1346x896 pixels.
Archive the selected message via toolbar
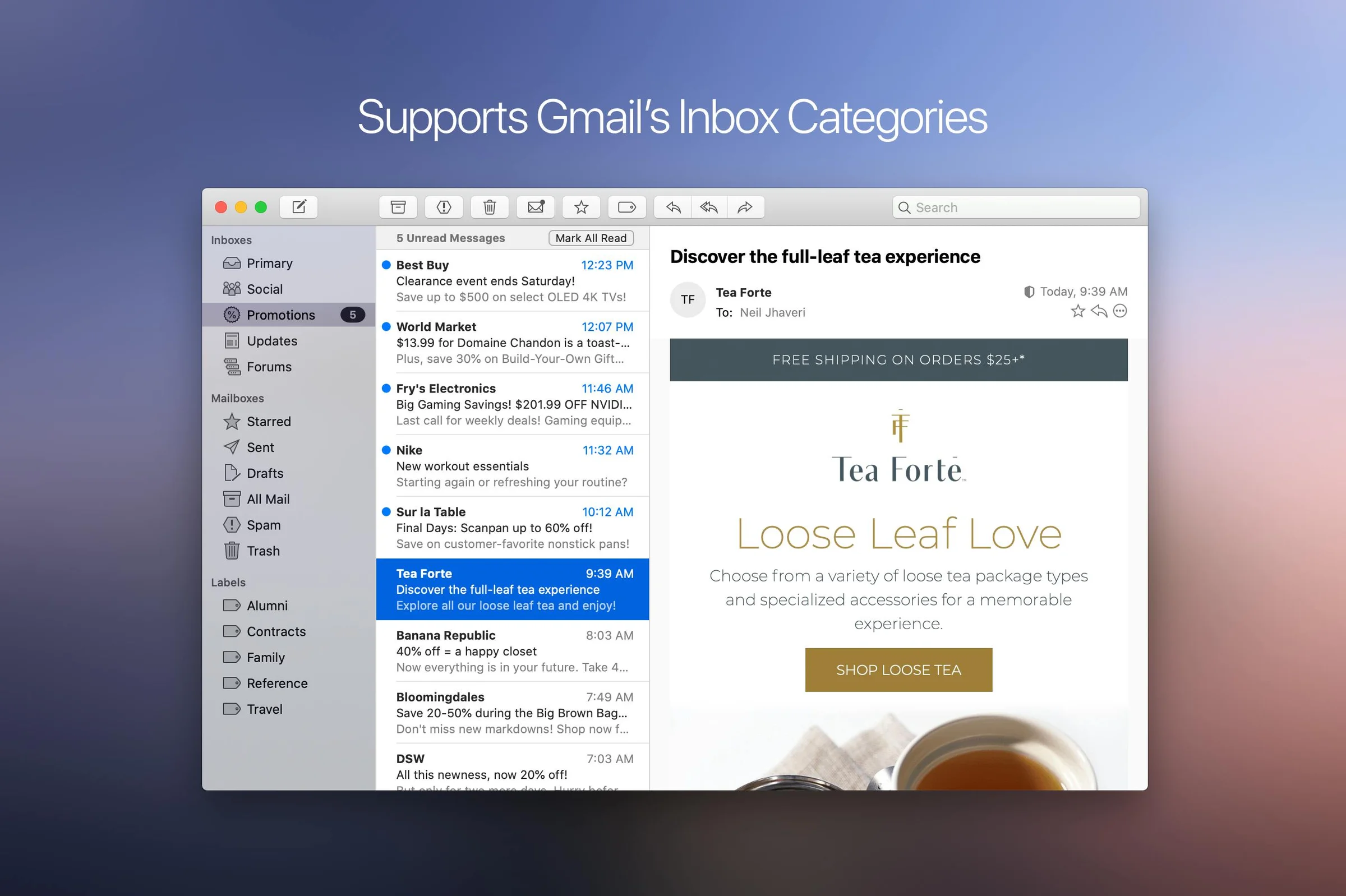398,207
